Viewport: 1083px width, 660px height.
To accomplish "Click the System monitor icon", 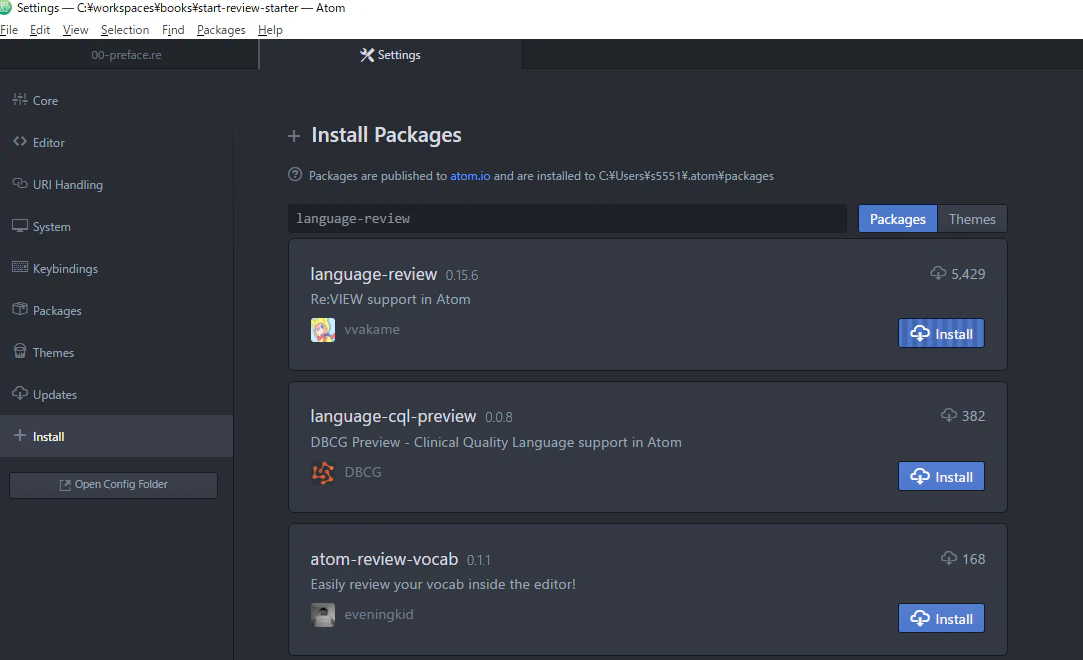I will 20,226.
